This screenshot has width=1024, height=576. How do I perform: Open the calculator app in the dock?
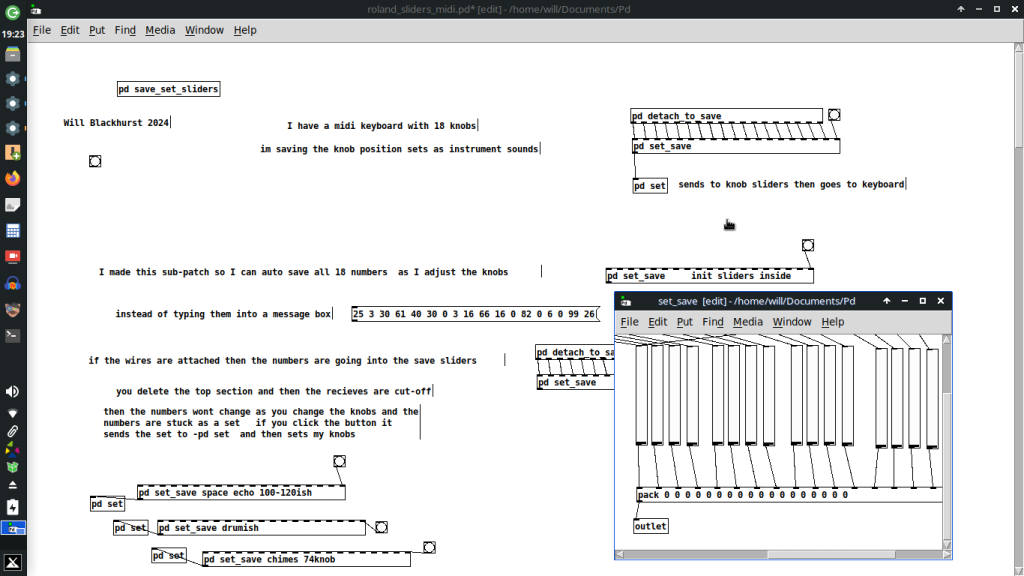point(12,231)
